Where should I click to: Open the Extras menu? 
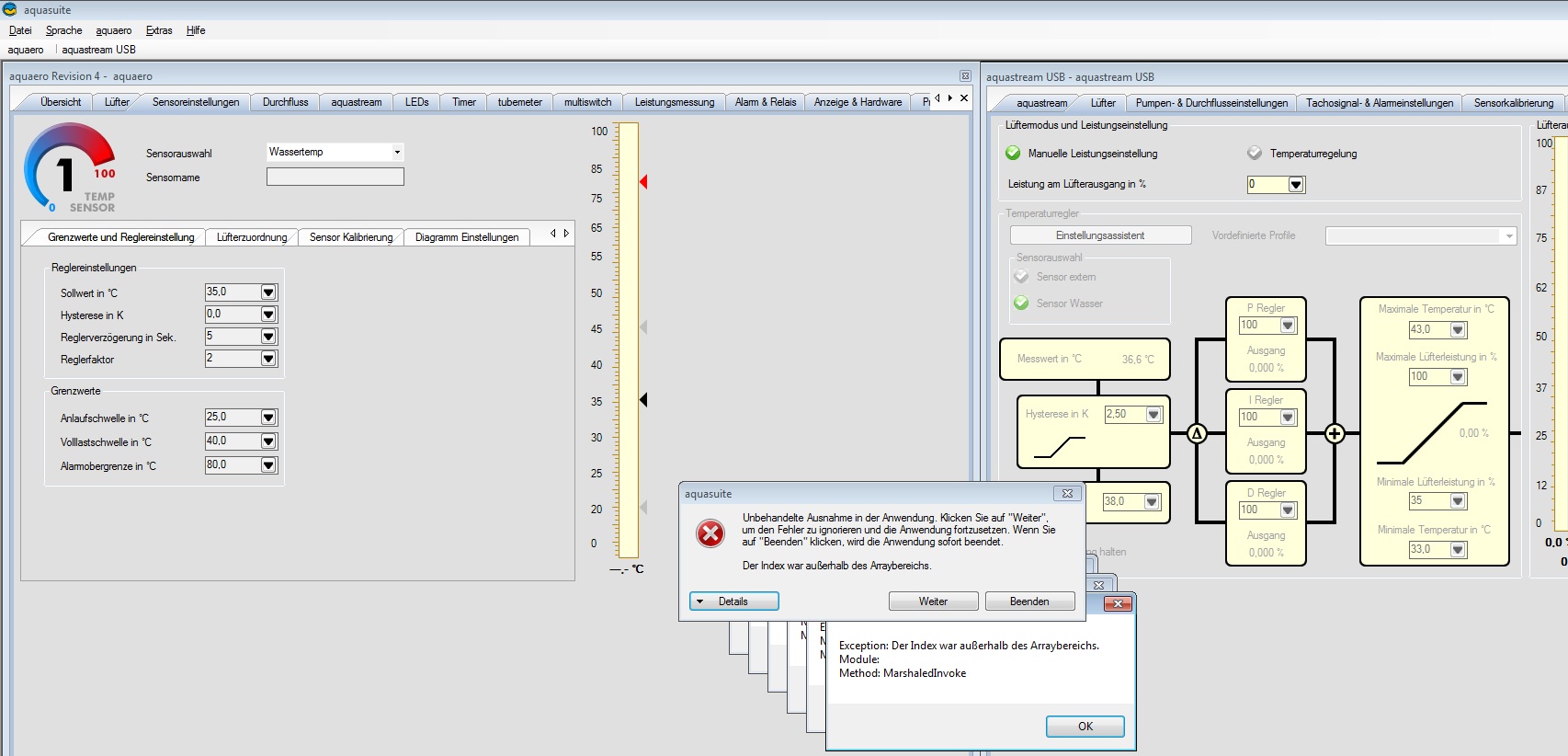(159, 30)
